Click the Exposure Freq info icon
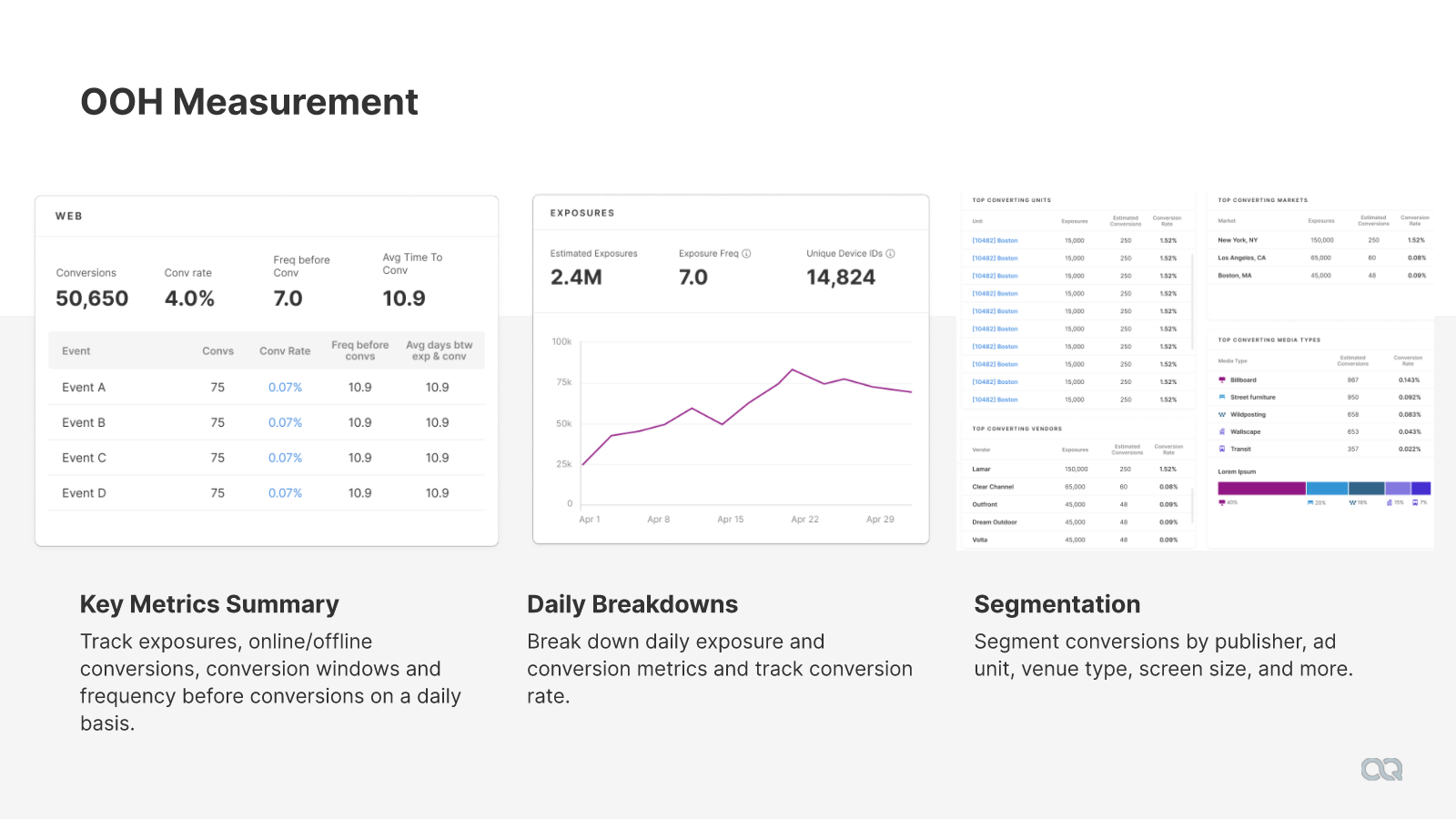 click(x=746, y=254)
